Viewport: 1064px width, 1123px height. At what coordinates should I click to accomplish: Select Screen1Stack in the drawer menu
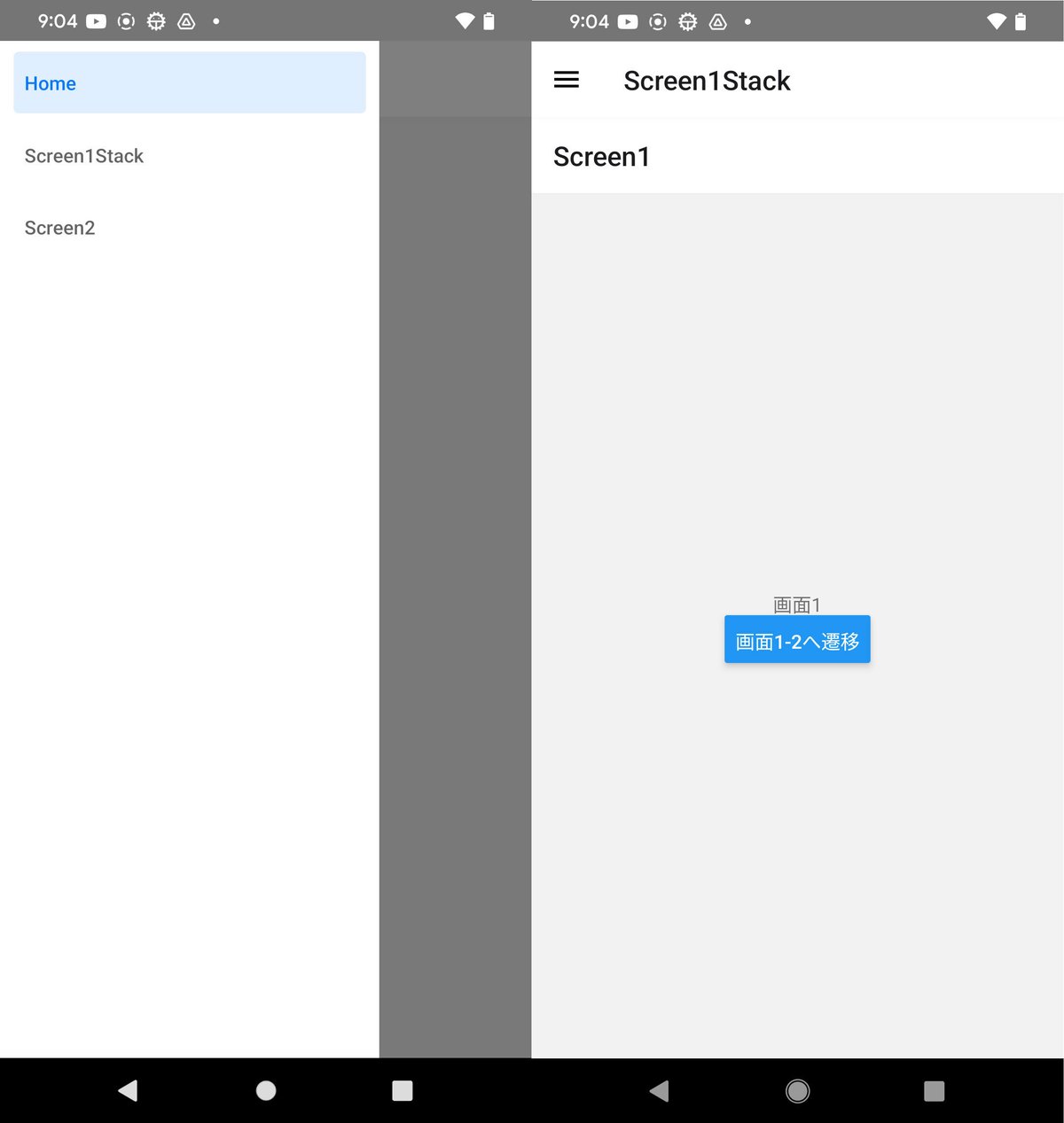point(84,156)
